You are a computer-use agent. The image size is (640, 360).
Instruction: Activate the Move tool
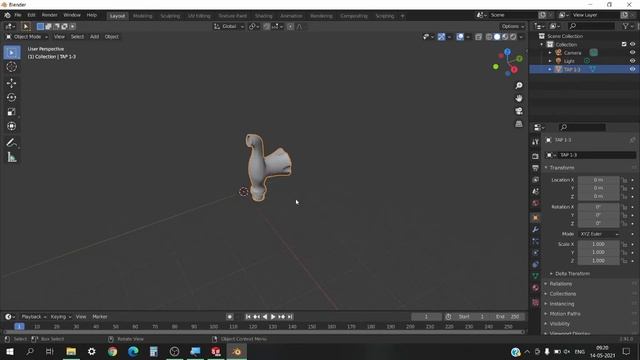click(x=11, y=83)
